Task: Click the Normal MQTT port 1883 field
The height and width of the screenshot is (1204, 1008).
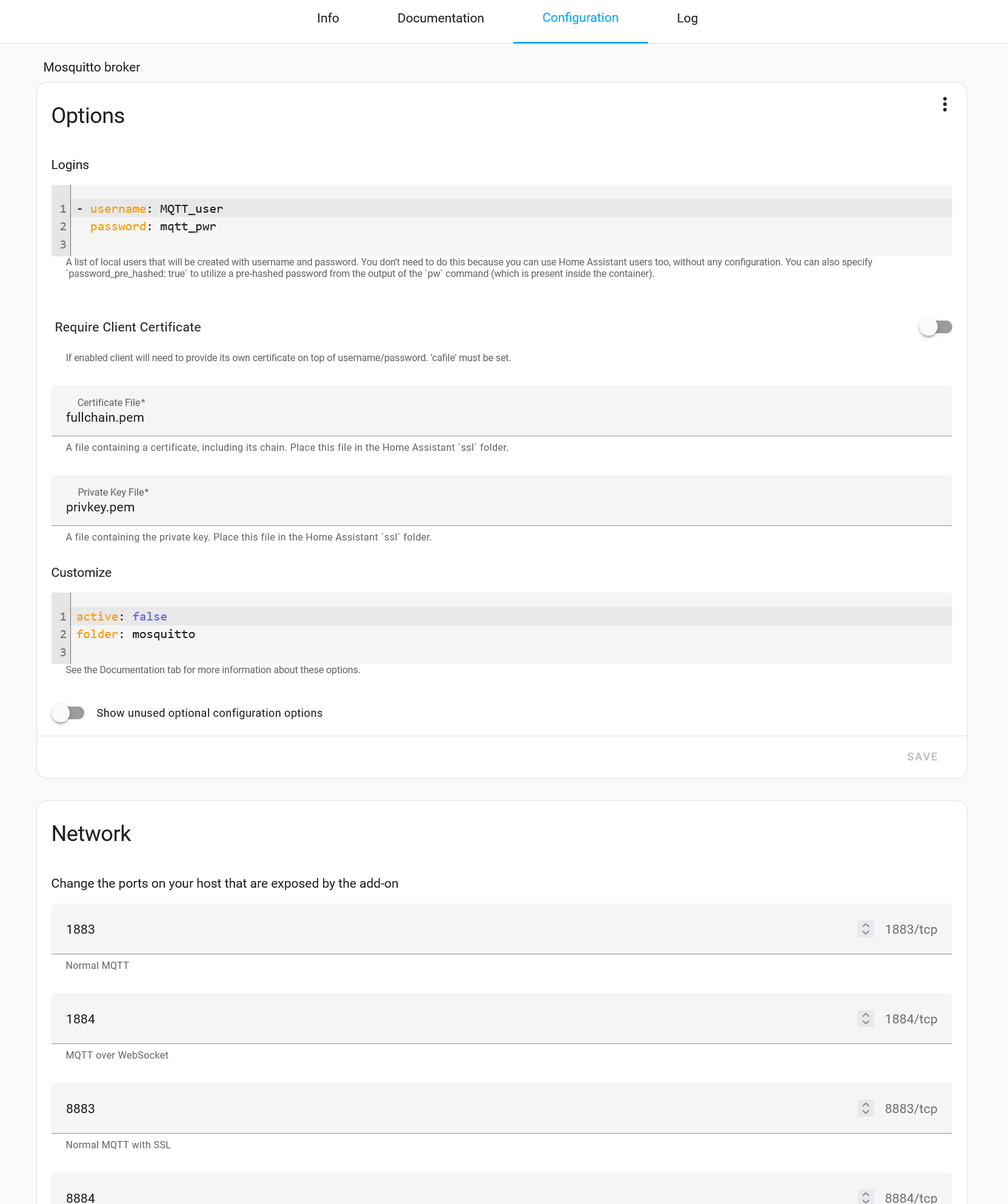Action: coord(455,929)
